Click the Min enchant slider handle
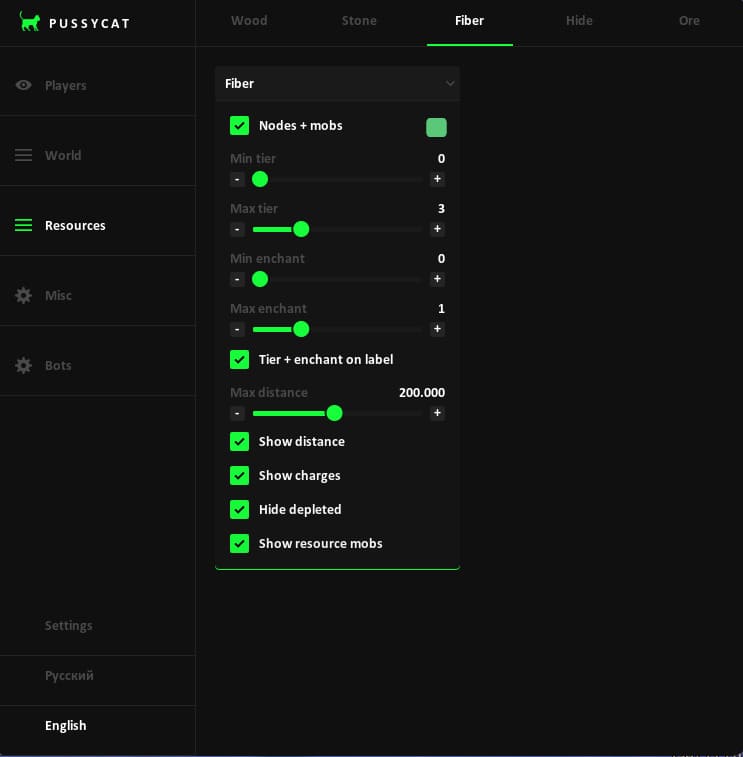This screenshot has height=757, width=743. (260, 279)
